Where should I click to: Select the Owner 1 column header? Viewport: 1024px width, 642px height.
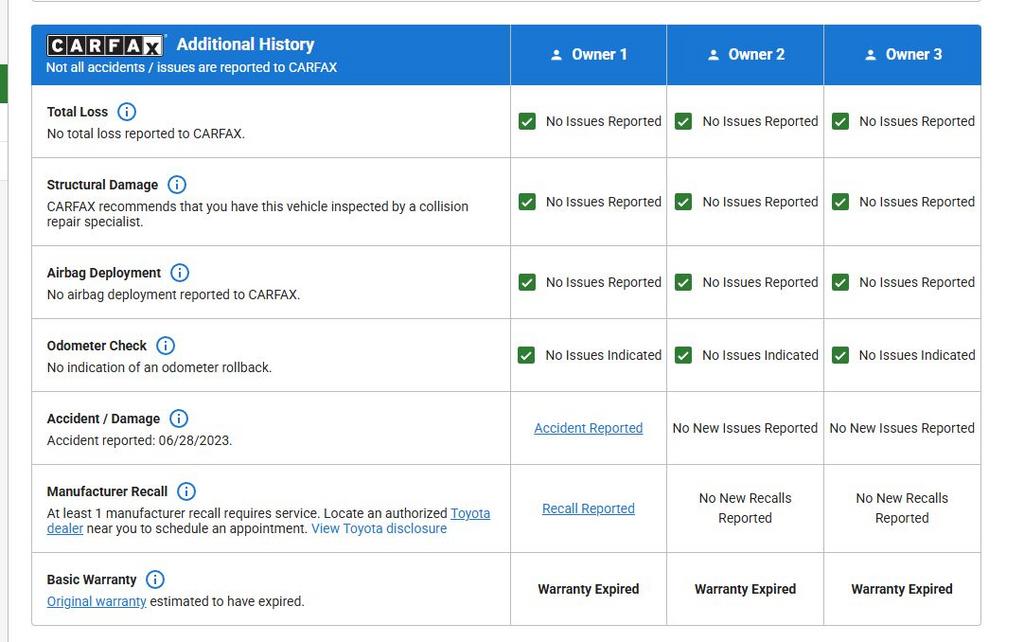tap(589, 55)
